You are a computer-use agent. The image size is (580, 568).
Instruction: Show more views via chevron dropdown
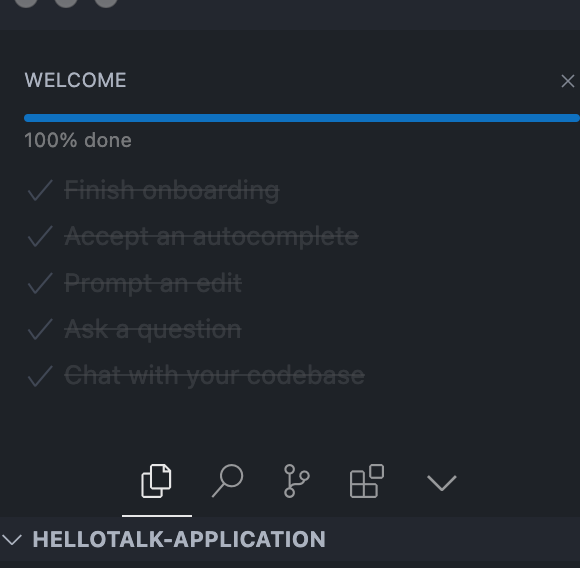pyautogui.click(x=442, y=483)
